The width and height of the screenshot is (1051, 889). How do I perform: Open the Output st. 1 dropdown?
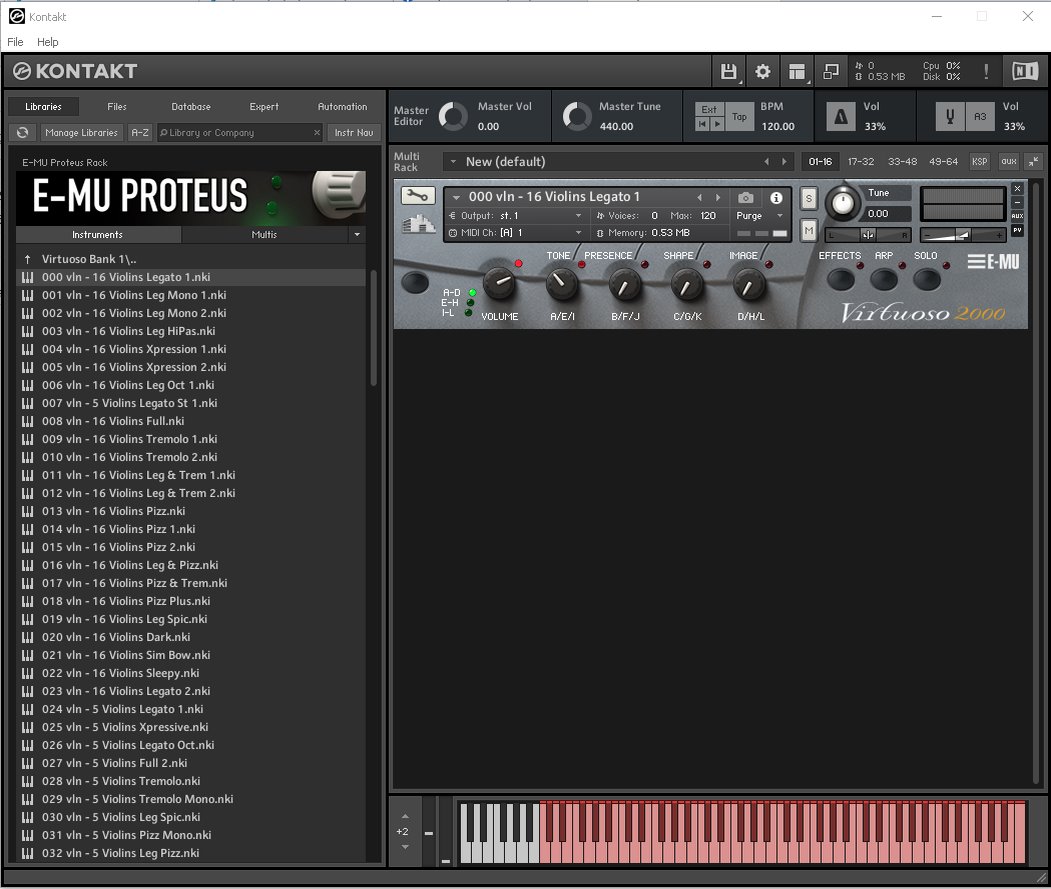(x=516, y=216)
